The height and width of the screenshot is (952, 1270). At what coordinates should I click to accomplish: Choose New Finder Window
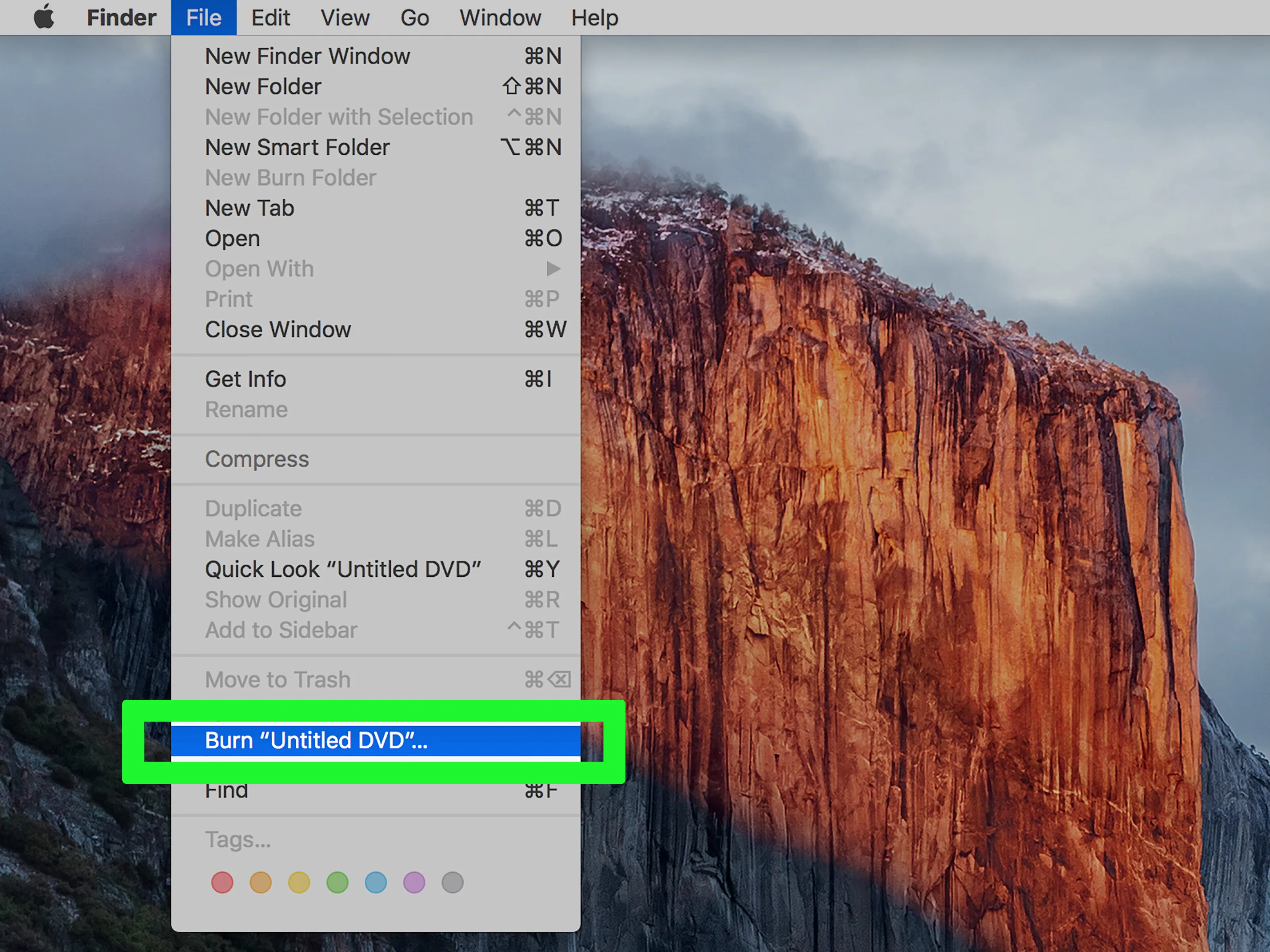tap(375, 56)
